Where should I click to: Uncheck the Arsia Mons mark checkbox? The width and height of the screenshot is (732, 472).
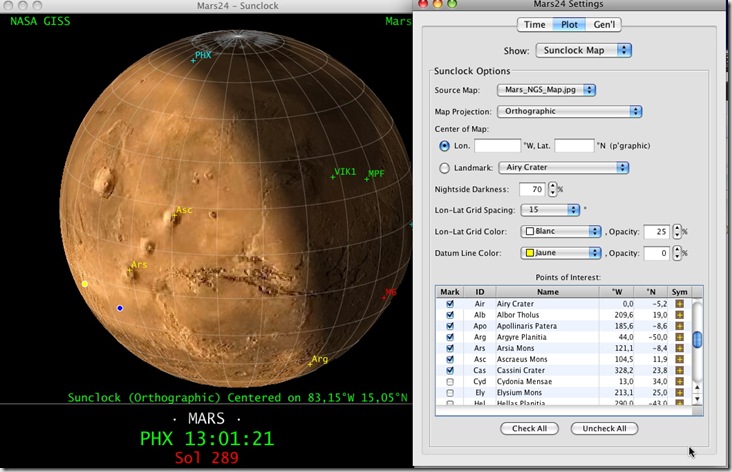pos(450,348)
